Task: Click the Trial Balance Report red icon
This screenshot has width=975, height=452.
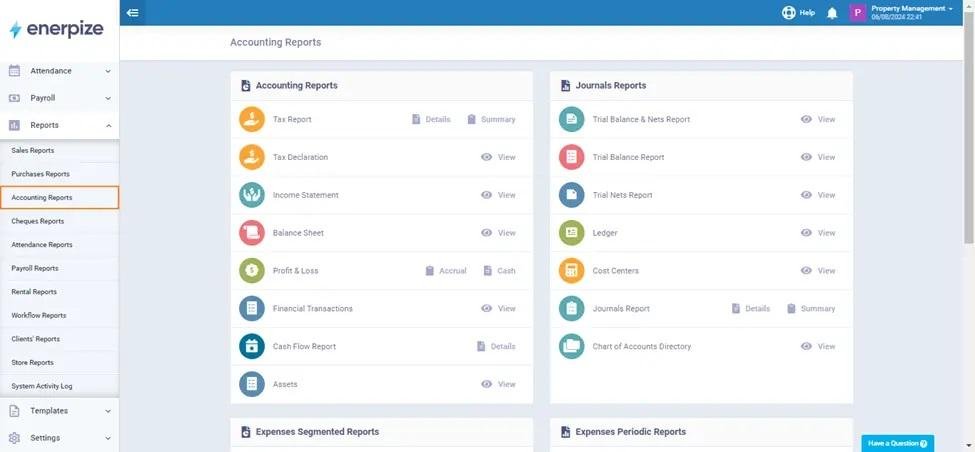Action: [x=571, y=157]
